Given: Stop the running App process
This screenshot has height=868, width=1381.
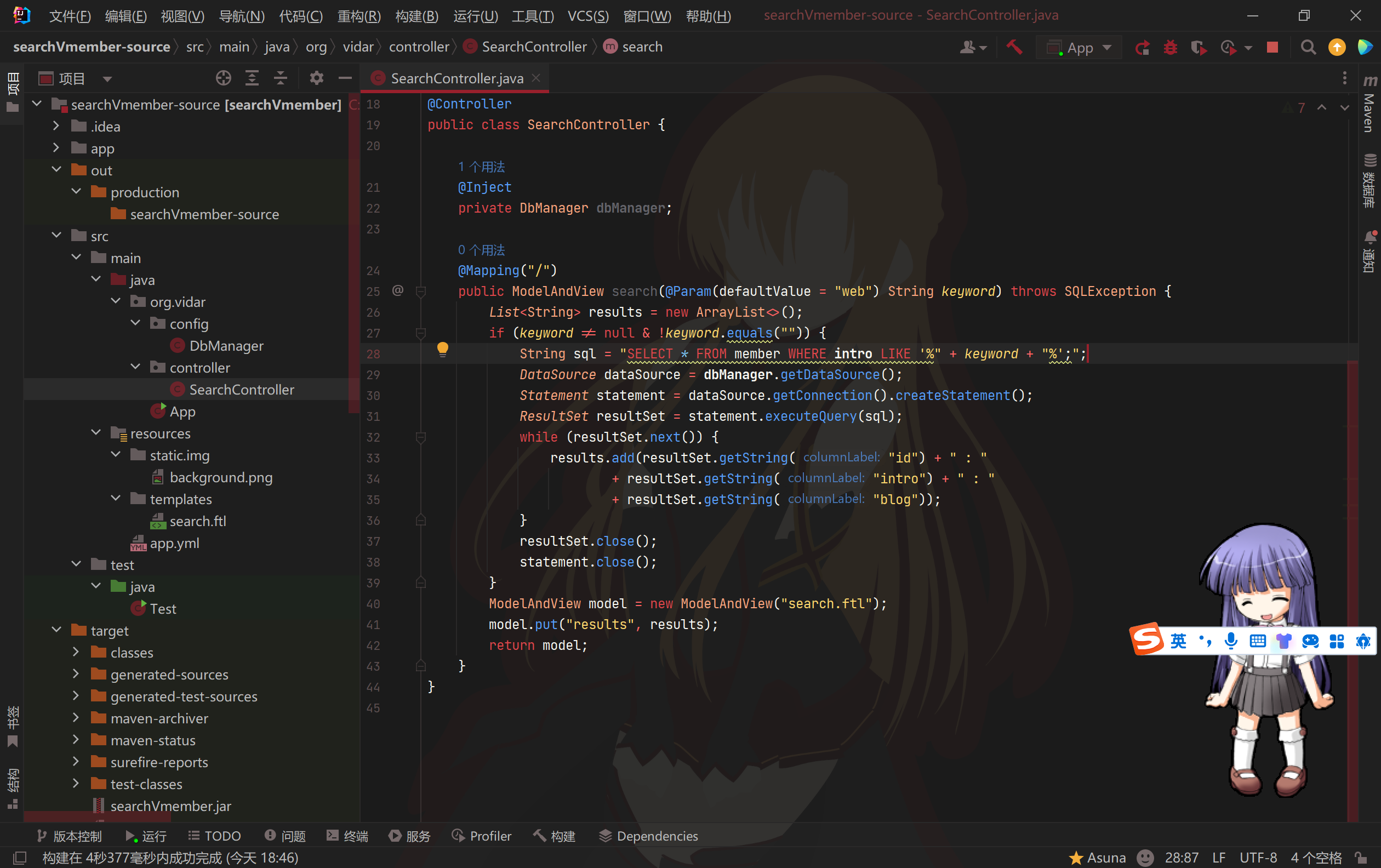Looking at the screenshot, I should 1272,47.
